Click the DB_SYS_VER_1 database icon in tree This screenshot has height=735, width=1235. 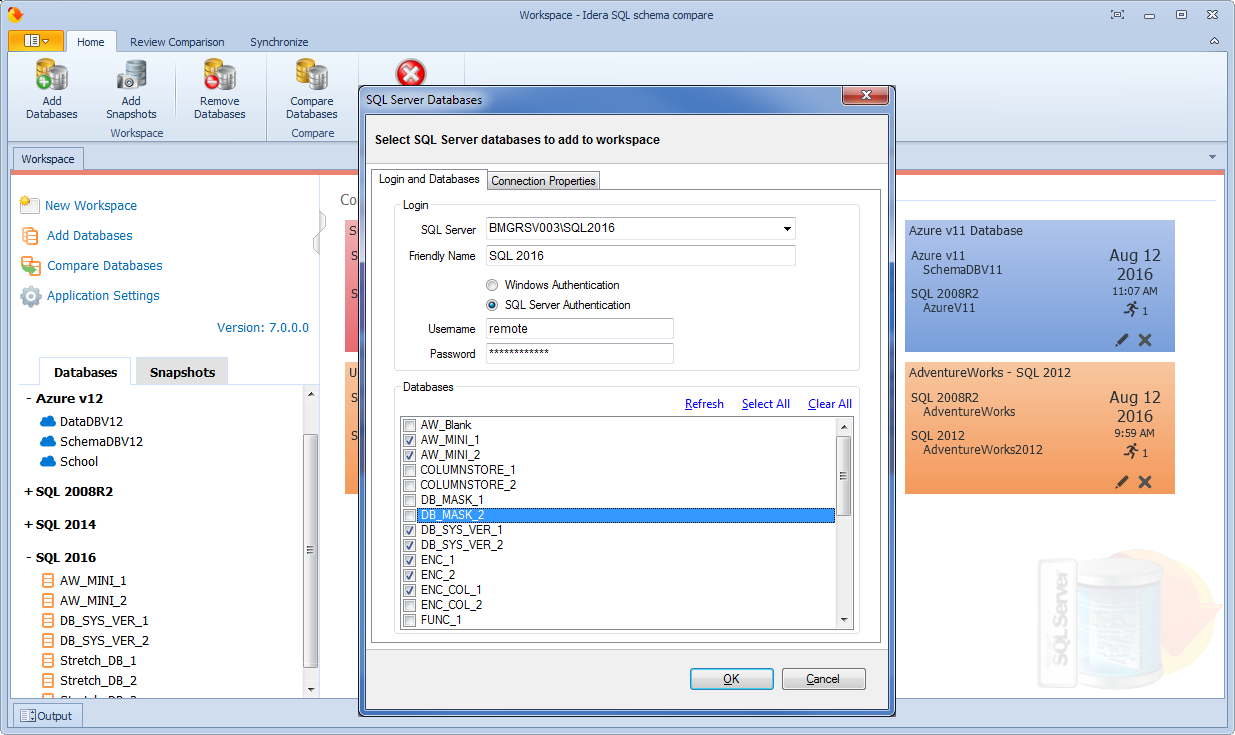click(47, 620)
